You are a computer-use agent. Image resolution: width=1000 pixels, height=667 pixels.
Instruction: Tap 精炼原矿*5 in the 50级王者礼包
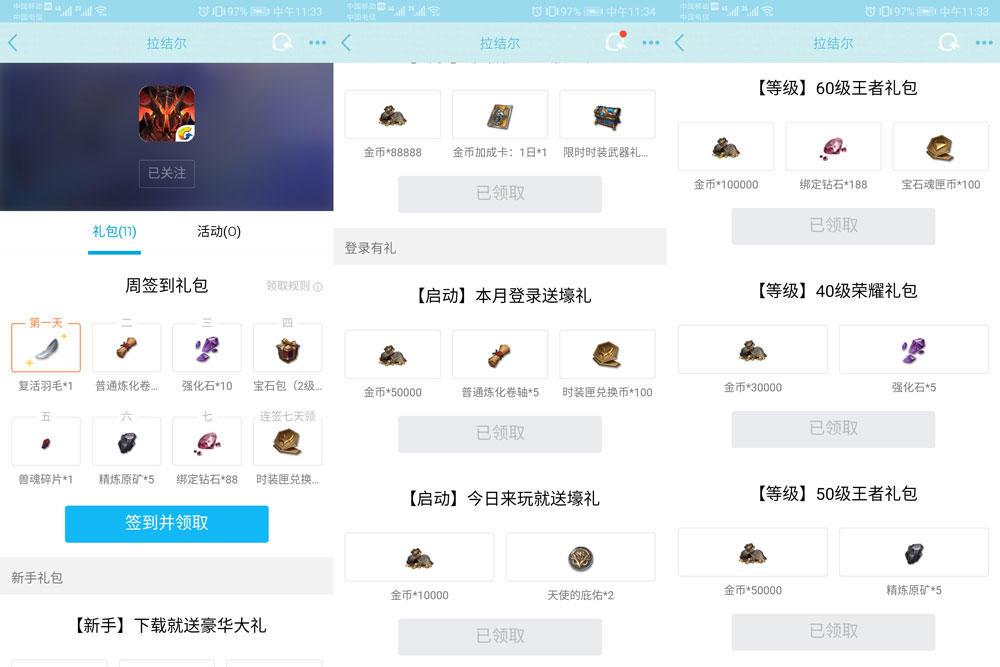[914, 552]
